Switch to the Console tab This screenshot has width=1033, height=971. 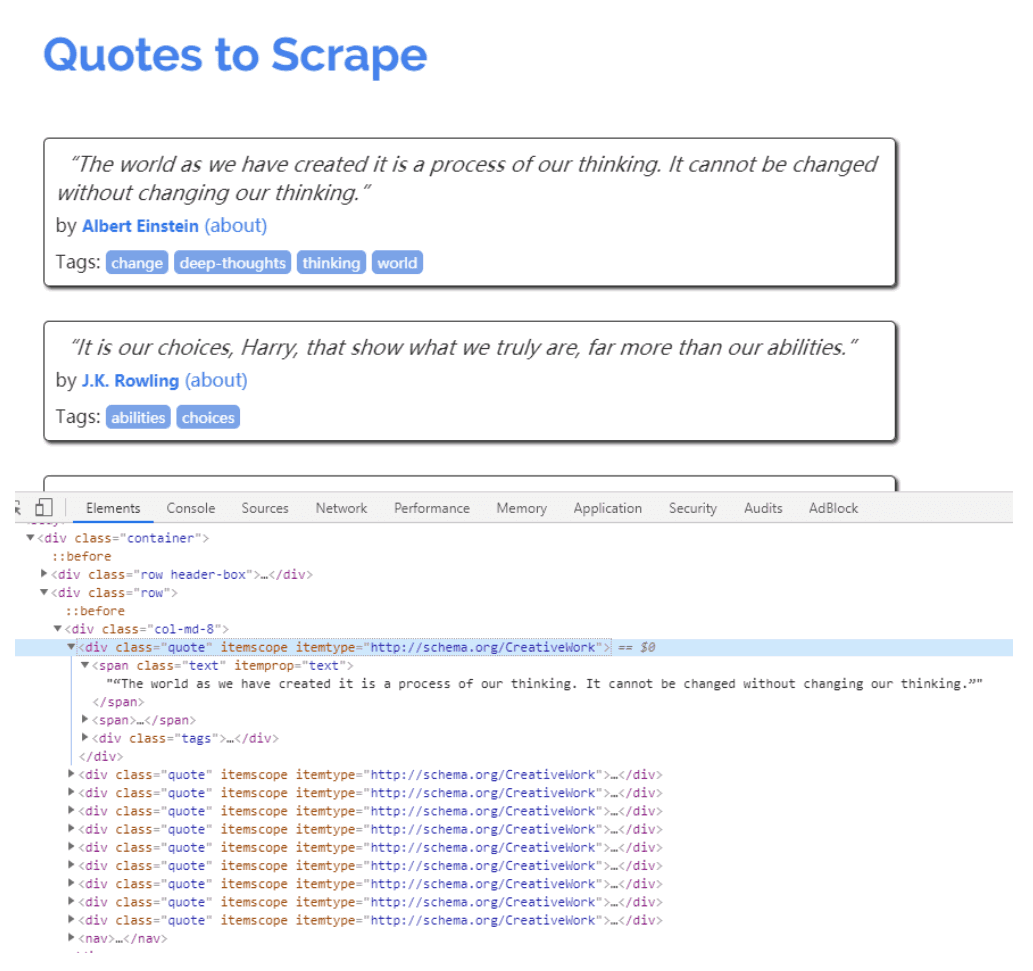click(190, 508)
